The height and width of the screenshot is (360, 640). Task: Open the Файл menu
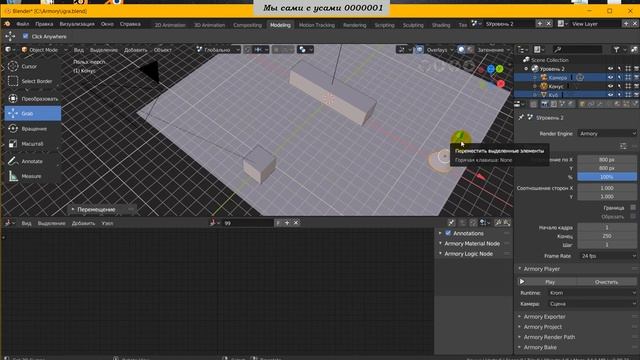pos(22,24)
